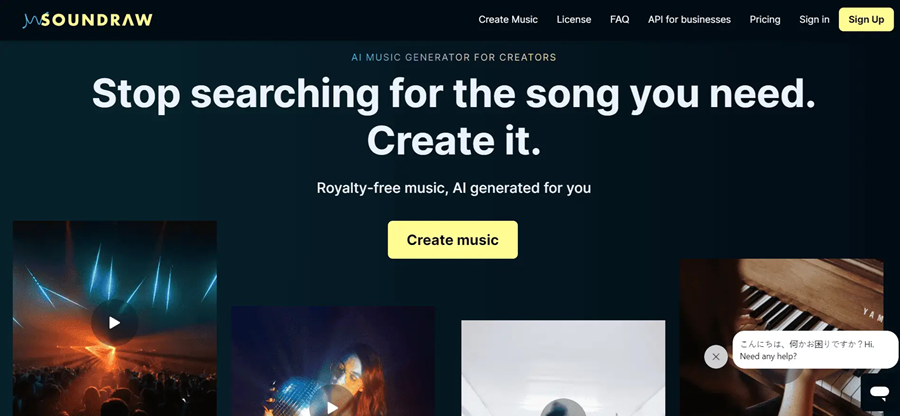View the Pricing page
900x416 pixels.
(x=765, y=20)
